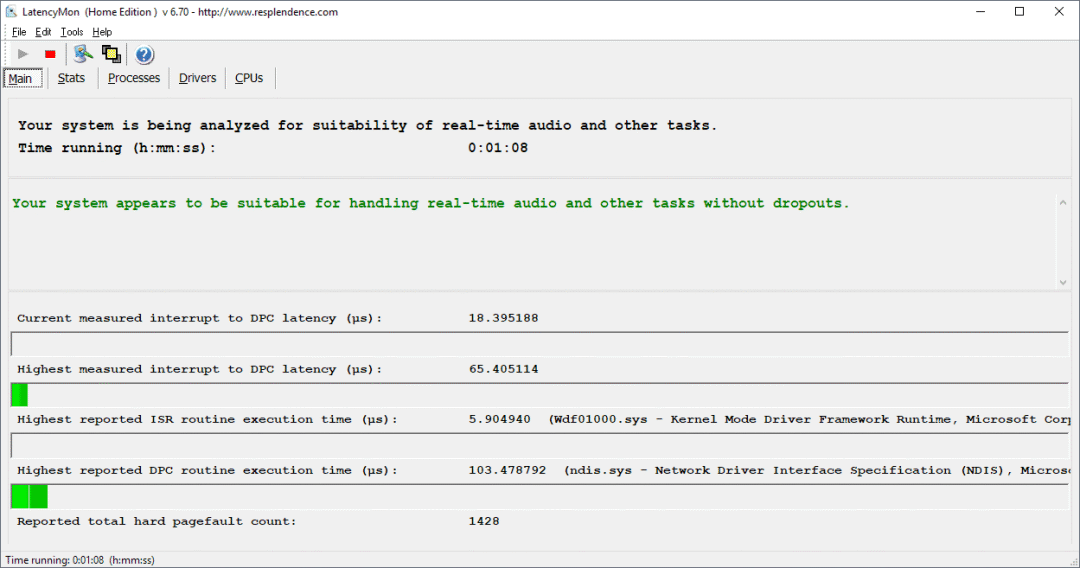This screenshot has height=568, width=1080.
Task: Click the 'Your system is being analyzed' heading
Action: coord(367,125)
